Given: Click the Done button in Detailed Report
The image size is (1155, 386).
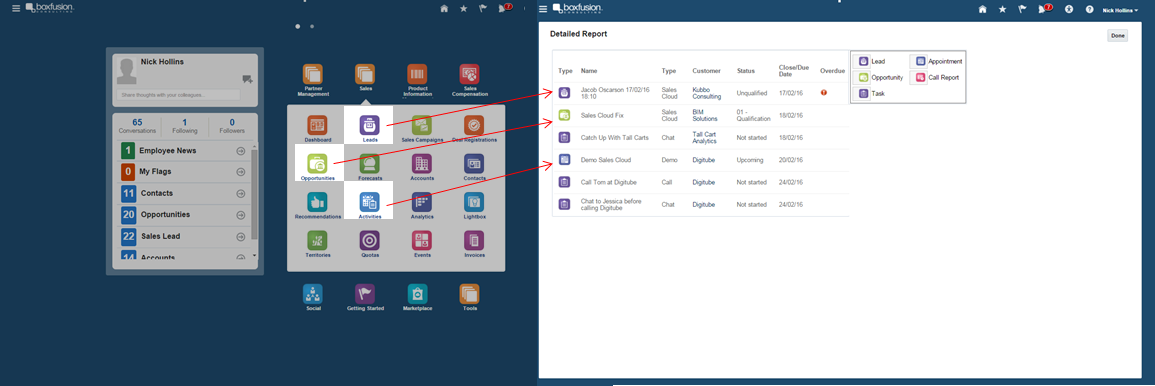Looking at the screenshot, I should pyautogui.click(x=1117, y=35).
